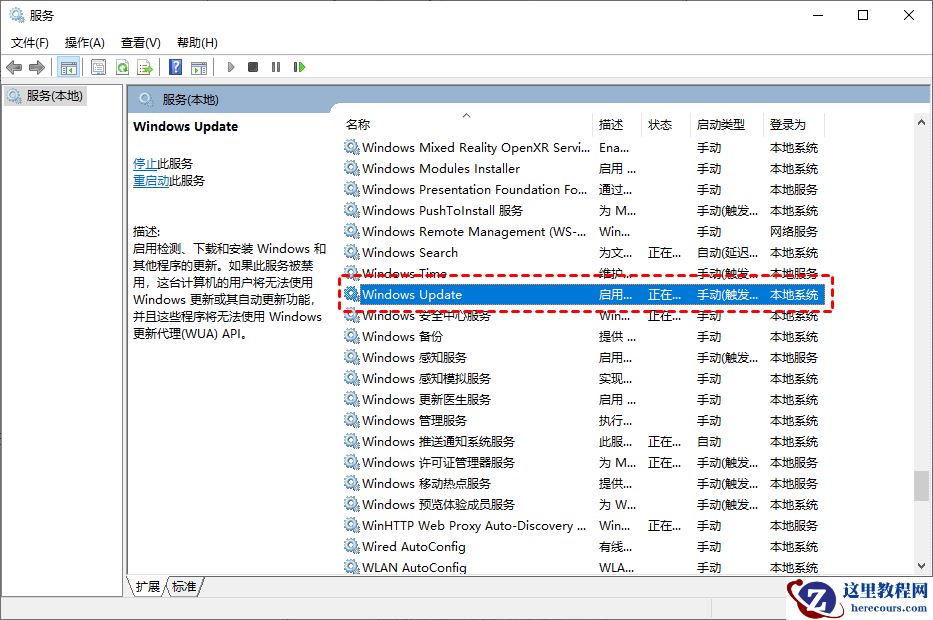Refresh the service list using the toolbar icon

click(122, 67)
